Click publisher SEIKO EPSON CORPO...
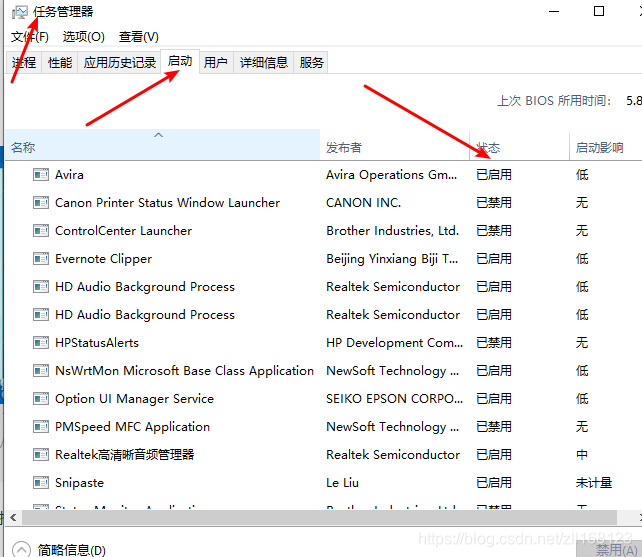This screenshot has width=642, height=557. tap(394, 399)
